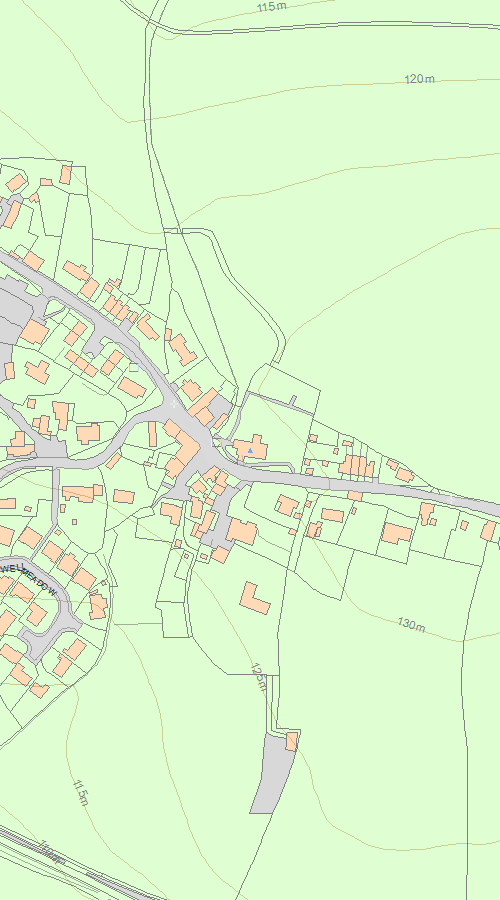Screen dimensions: 500x900
Task: Click the 125m contour label
Action: coord(259,677)
